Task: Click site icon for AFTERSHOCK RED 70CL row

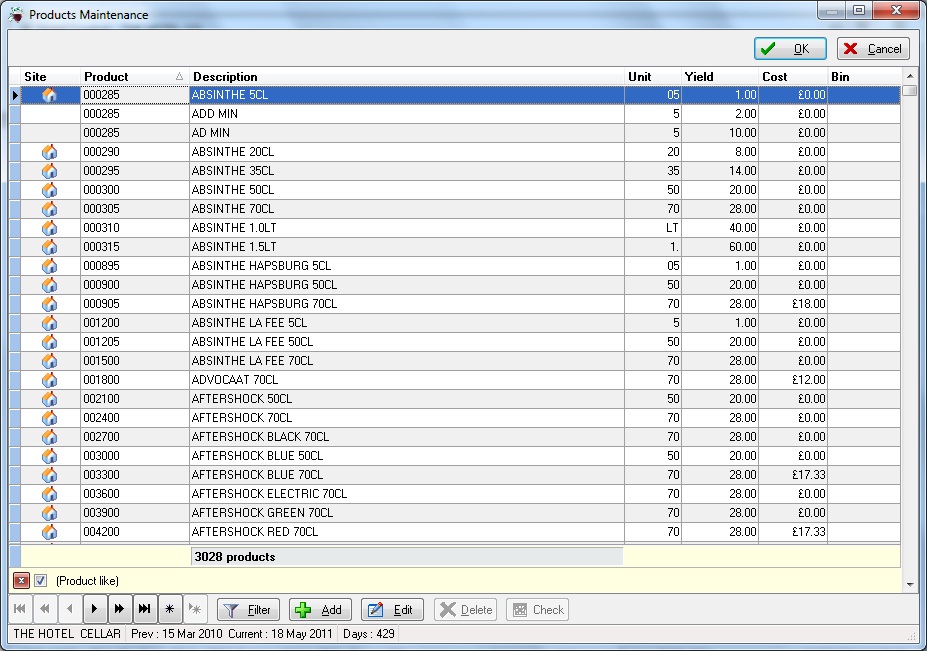Action: click(x=50, y=532)
